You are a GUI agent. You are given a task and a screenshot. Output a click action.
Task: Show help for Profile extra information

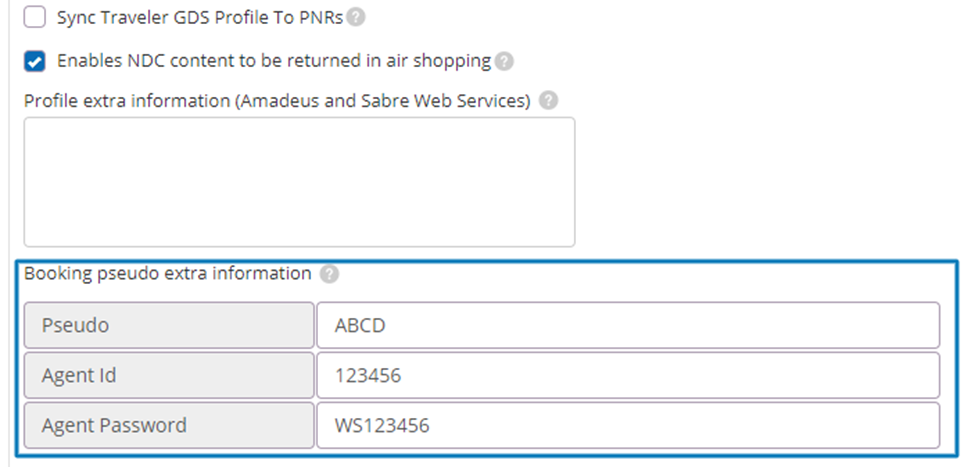(x=548, y=100)
